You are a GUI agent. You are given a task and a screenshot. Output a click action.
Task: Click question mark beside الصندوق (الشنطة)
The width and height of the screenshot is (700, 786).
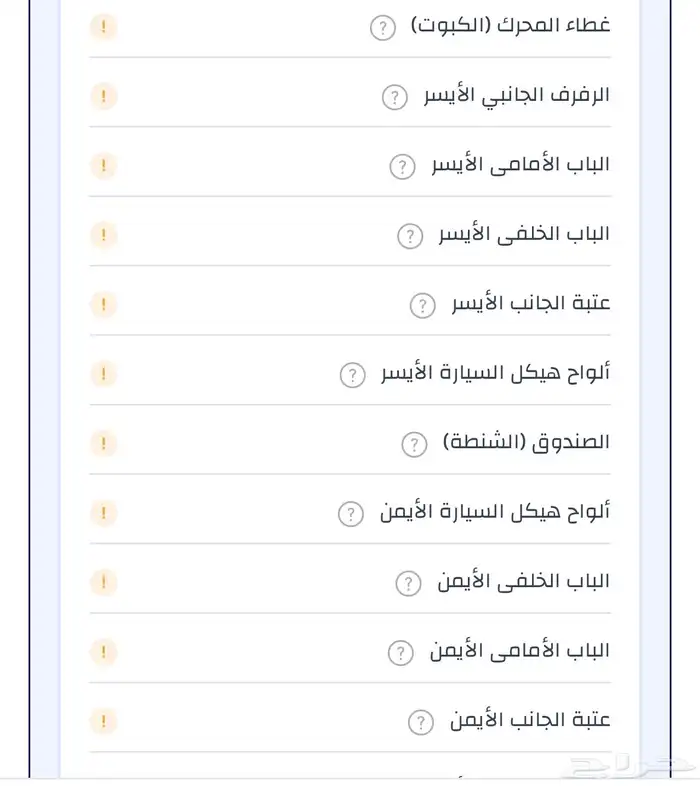click(414, 444)
